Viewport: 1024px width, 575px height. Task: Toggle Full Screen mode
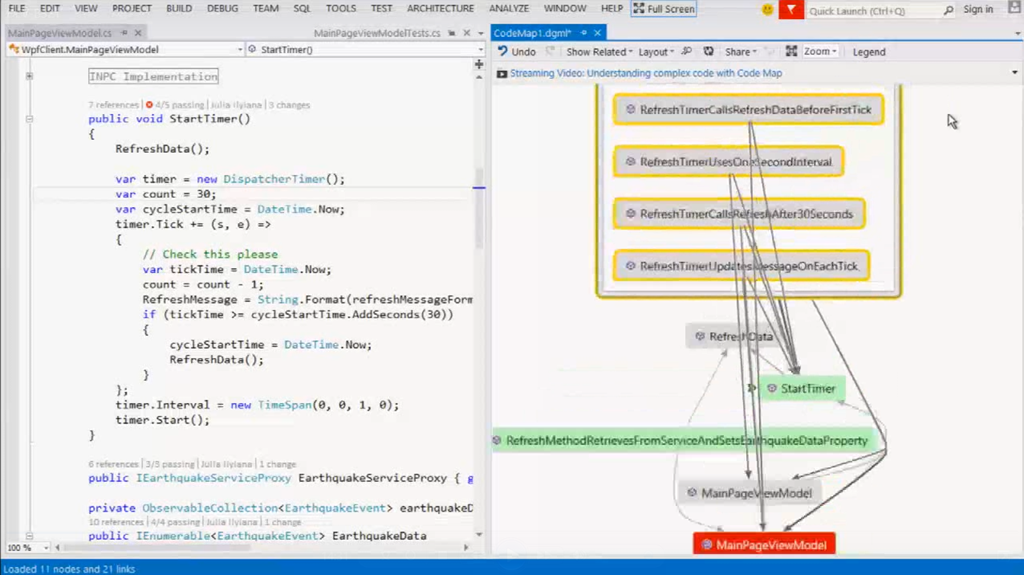tap(664, 8)
